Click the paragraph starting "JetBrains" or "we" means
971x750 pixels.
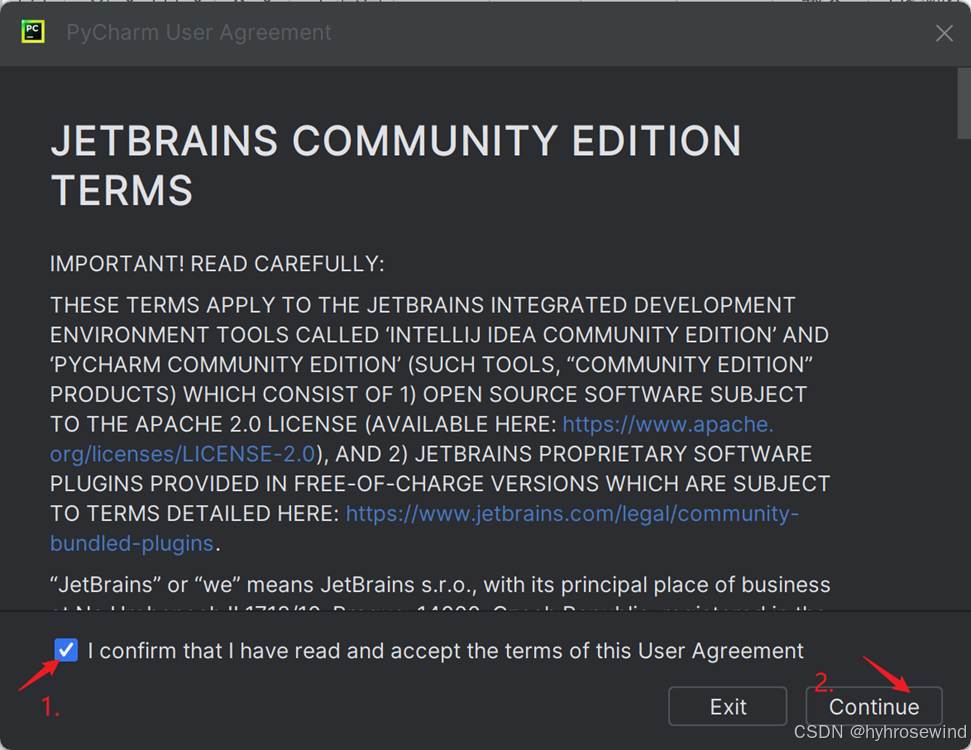[440, 591]
